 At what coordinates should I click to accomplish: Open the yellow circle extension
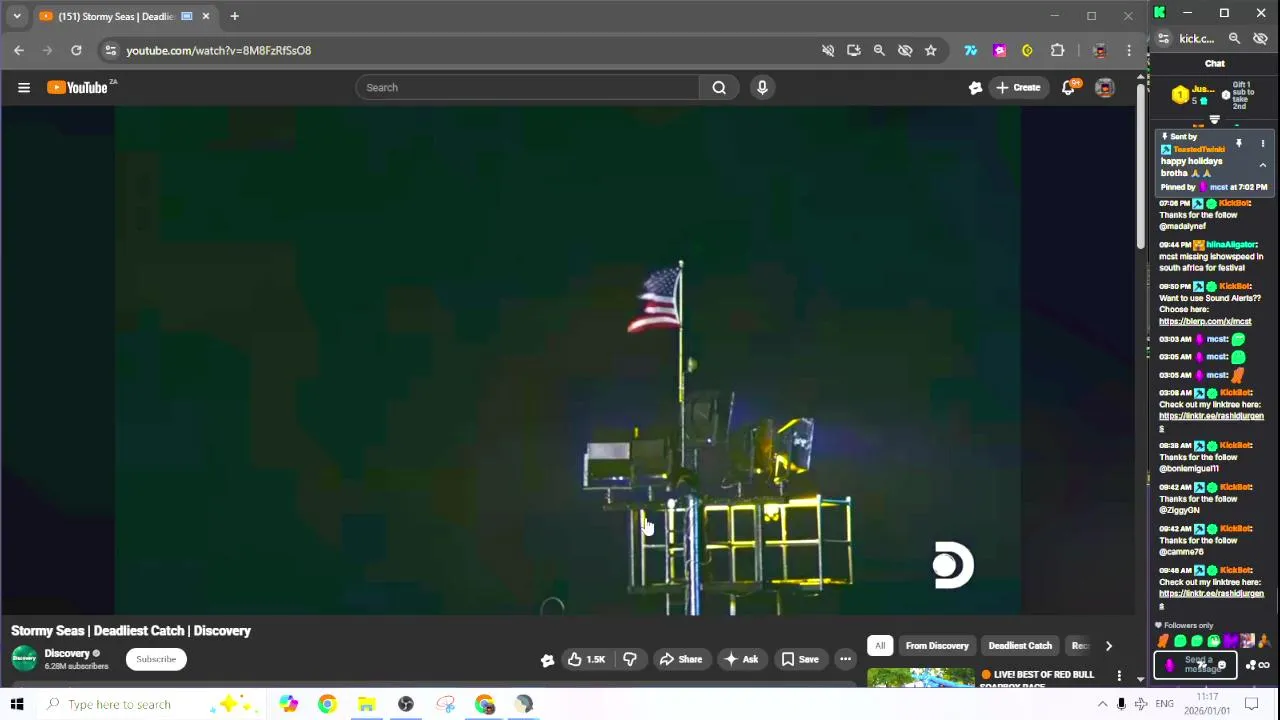1027,50
